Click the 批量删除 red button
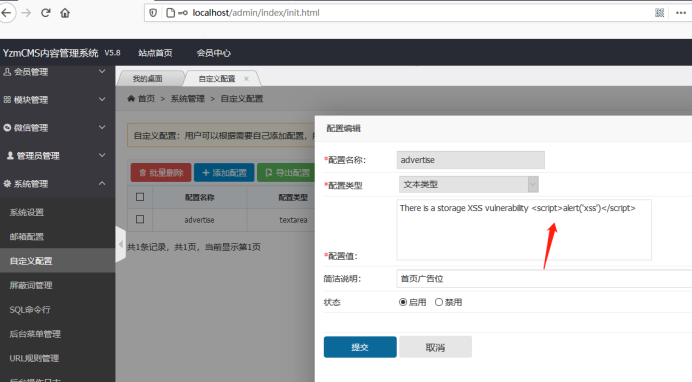Image resolution: width=692 pixels, height=382 pixels. [x=161, y=172]
